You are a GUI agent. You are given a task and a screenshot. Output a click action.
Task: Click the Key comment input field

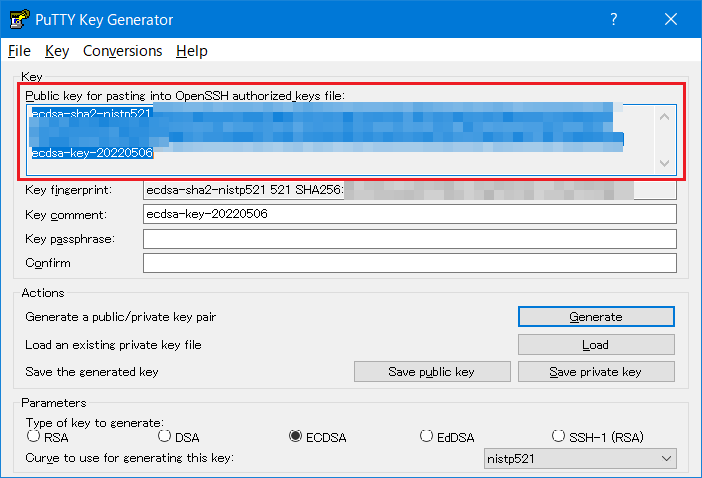tap(409, 214)
